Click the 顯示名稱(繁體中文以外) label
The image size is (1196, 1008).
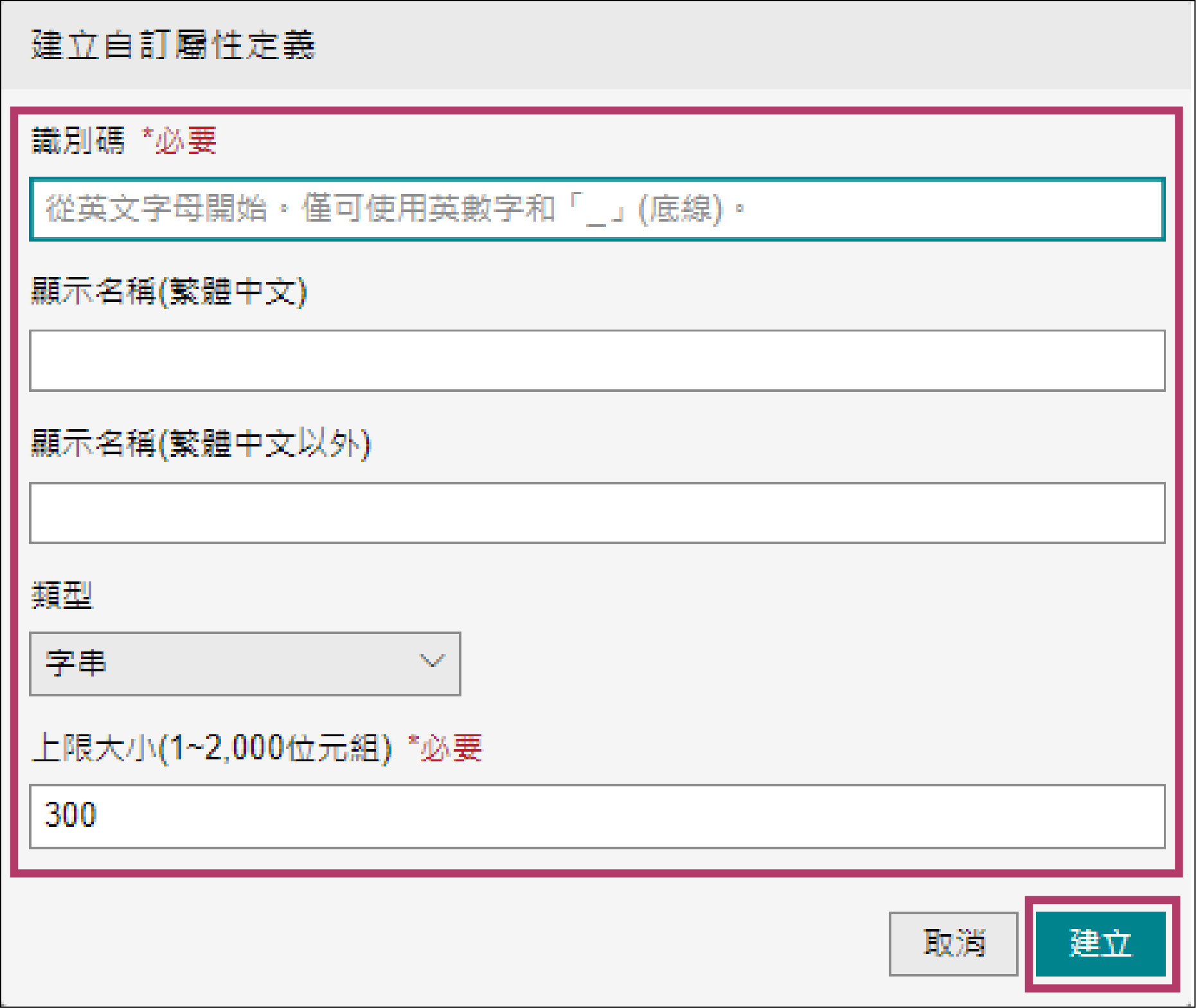point(201,443)
